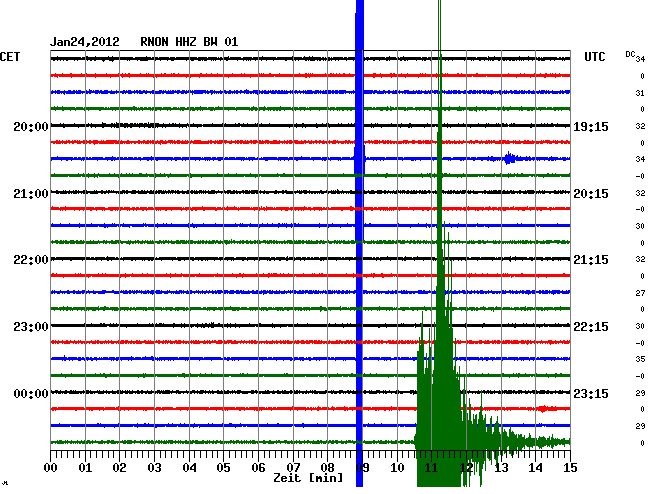This screenshot has height=494, width=650.
Task: Click the "01" minute axis label
Action: point(85,468)
